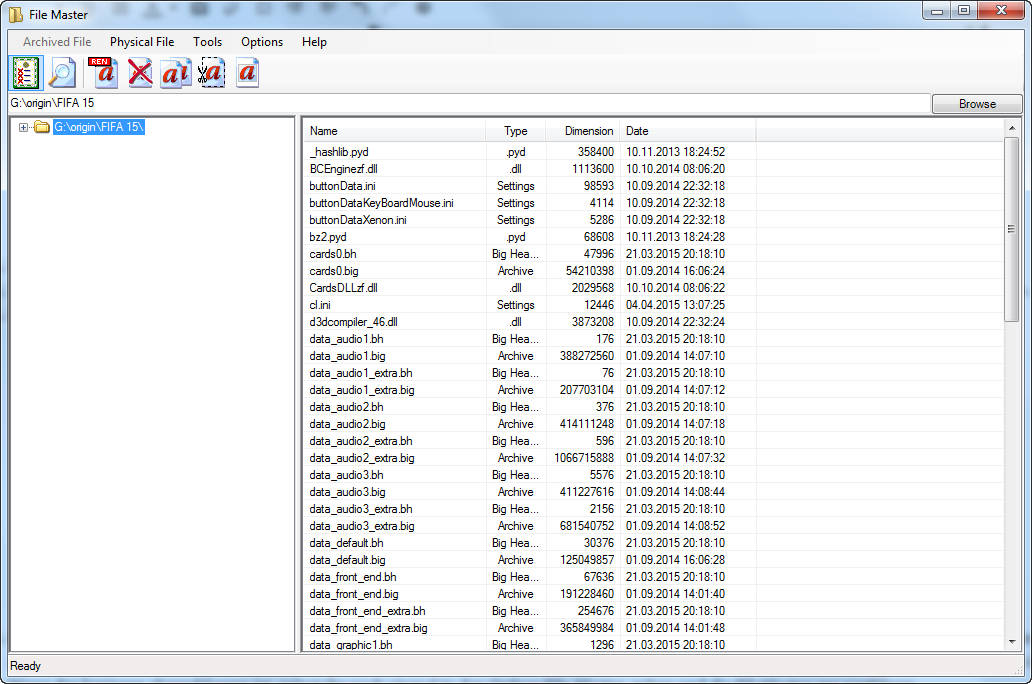Image resolution: width=1032 pixels, height=684 pixels.
Task: Click the date 10.10.2014 08:06:22
Action: tap(675, 288)
